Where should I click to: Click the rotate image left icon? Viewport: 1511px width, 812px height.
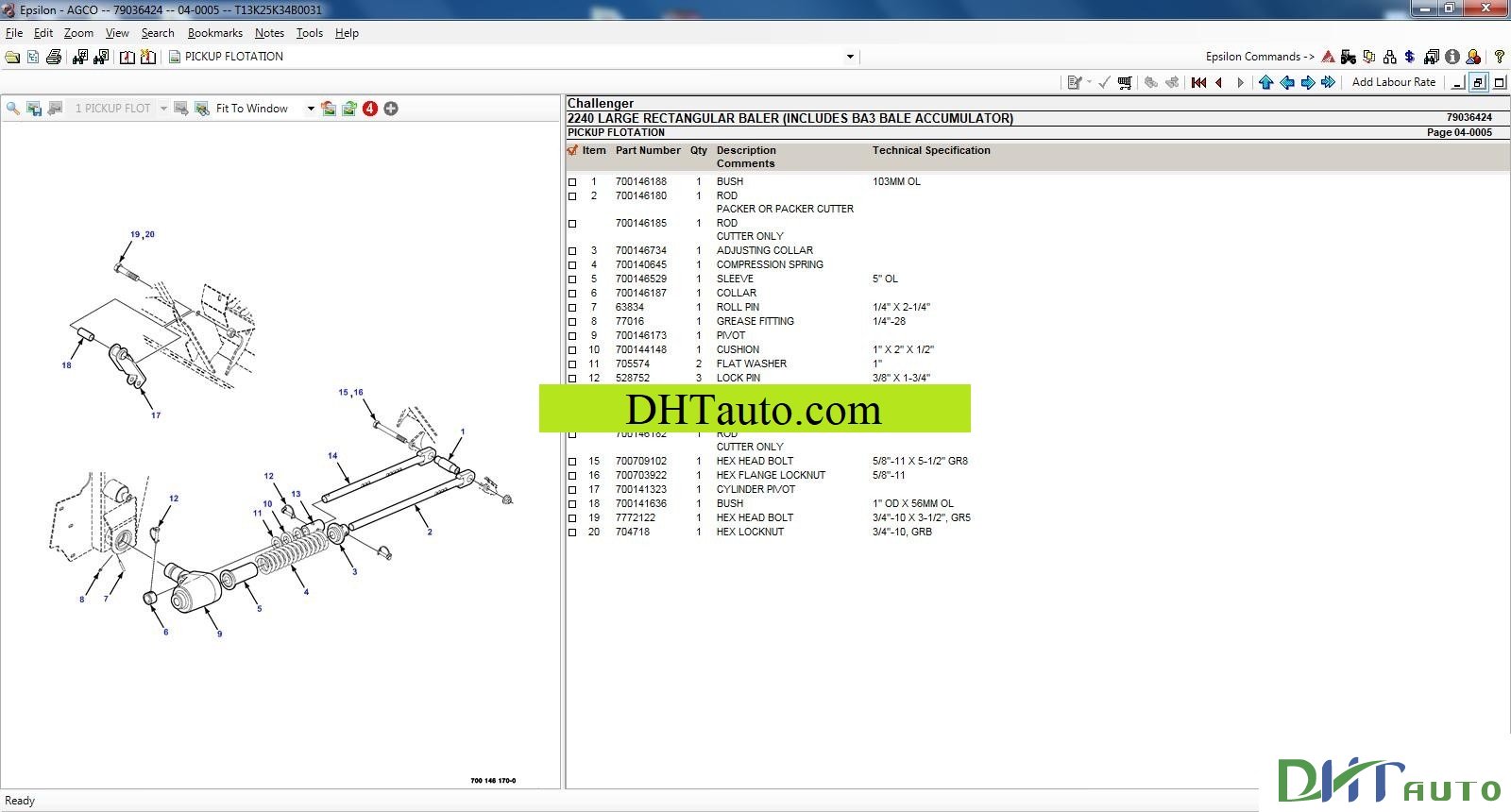click(x=329, y=109)
